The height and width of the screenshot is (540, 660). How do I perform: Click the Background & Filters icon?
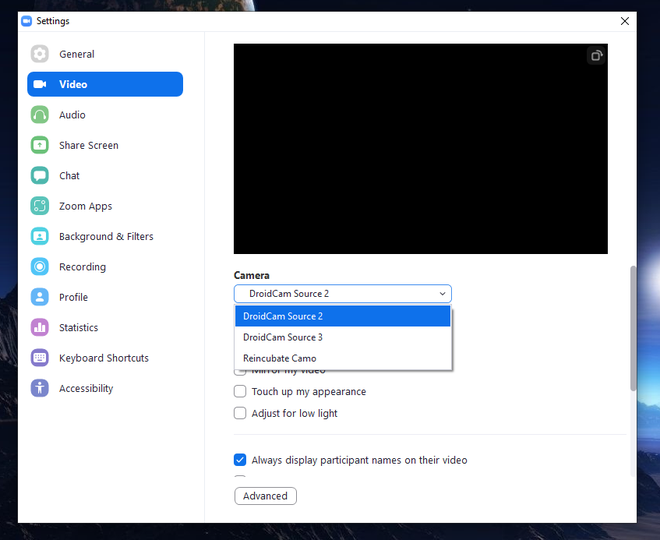(40, 236)
